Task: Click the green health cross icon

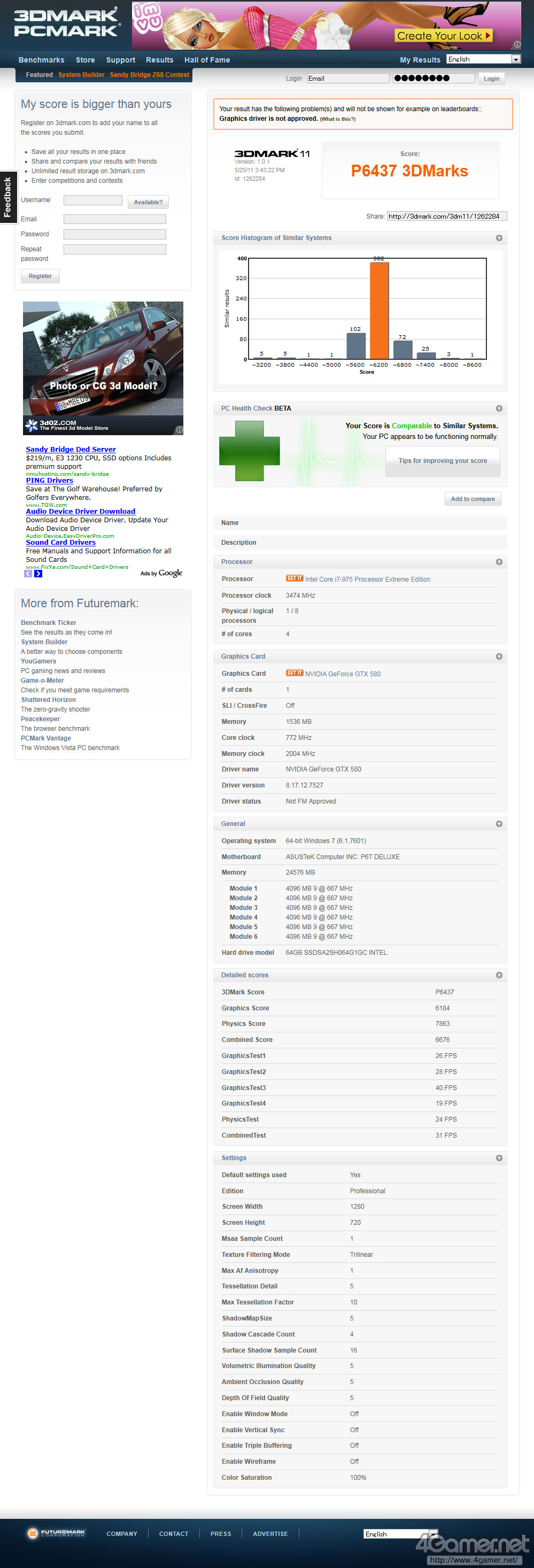Action: tap(249, 451)
